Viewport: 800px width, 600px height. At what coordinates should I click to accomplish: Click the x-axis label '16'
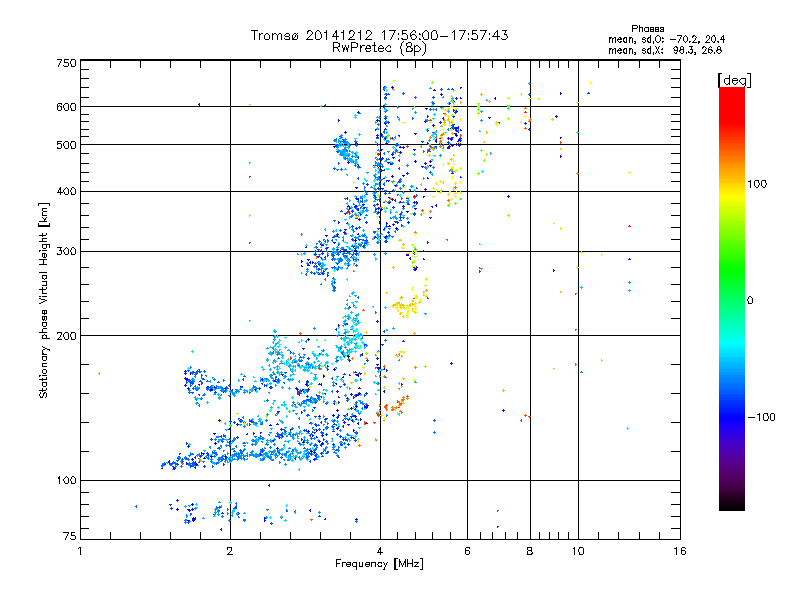pos(680,551)
